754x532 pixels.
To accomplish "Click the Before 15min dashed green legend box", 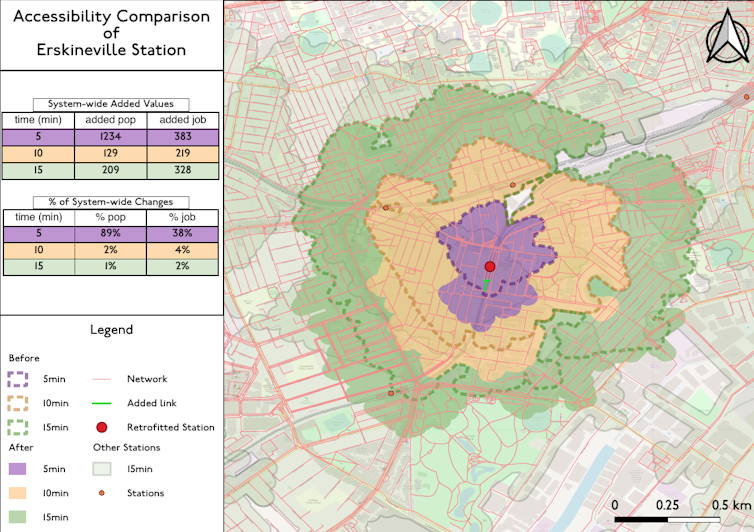I will (x=18, y=428).
